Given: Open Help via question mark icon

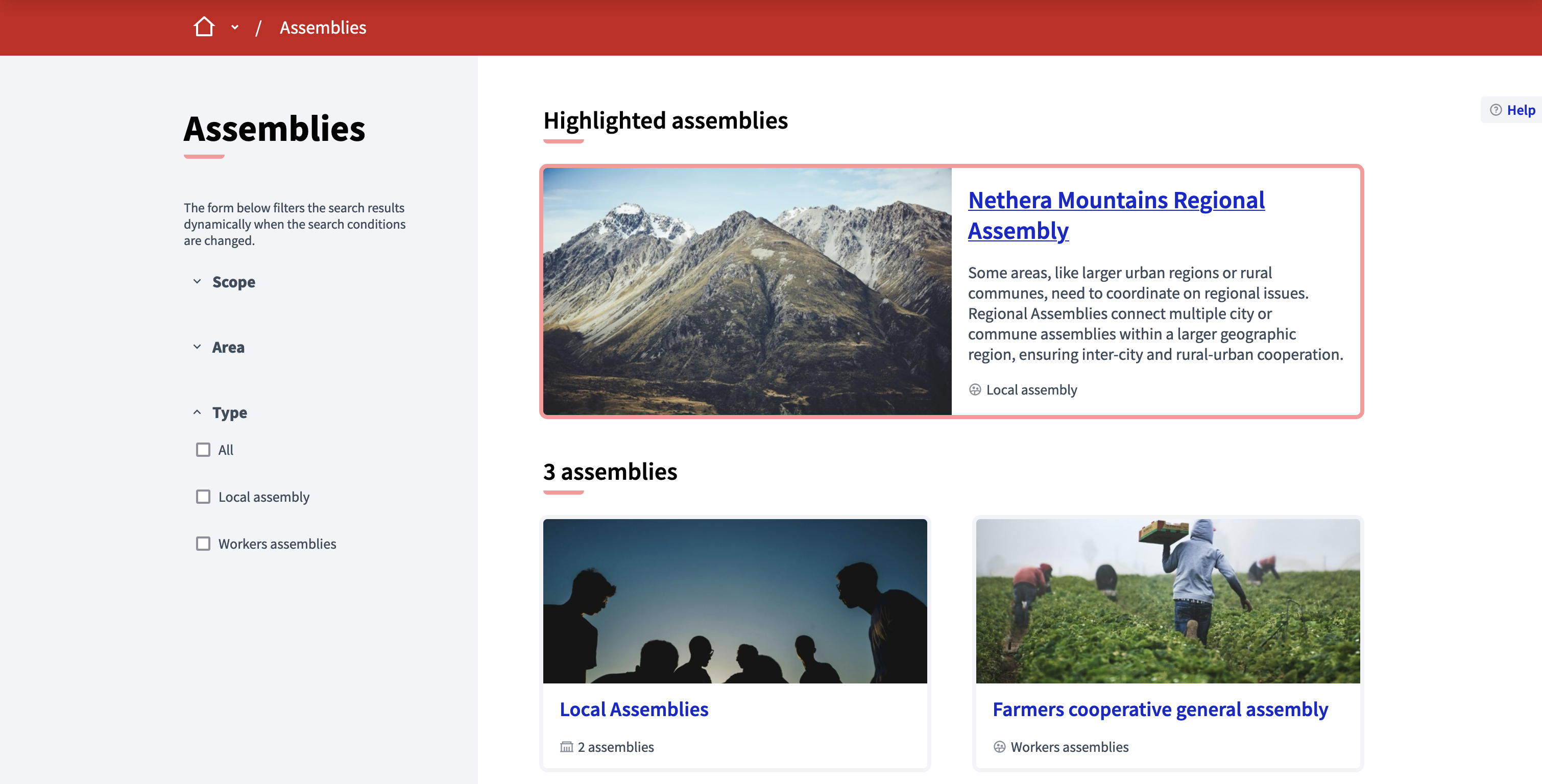Looking at the screenshot, I should [1496, 110].
